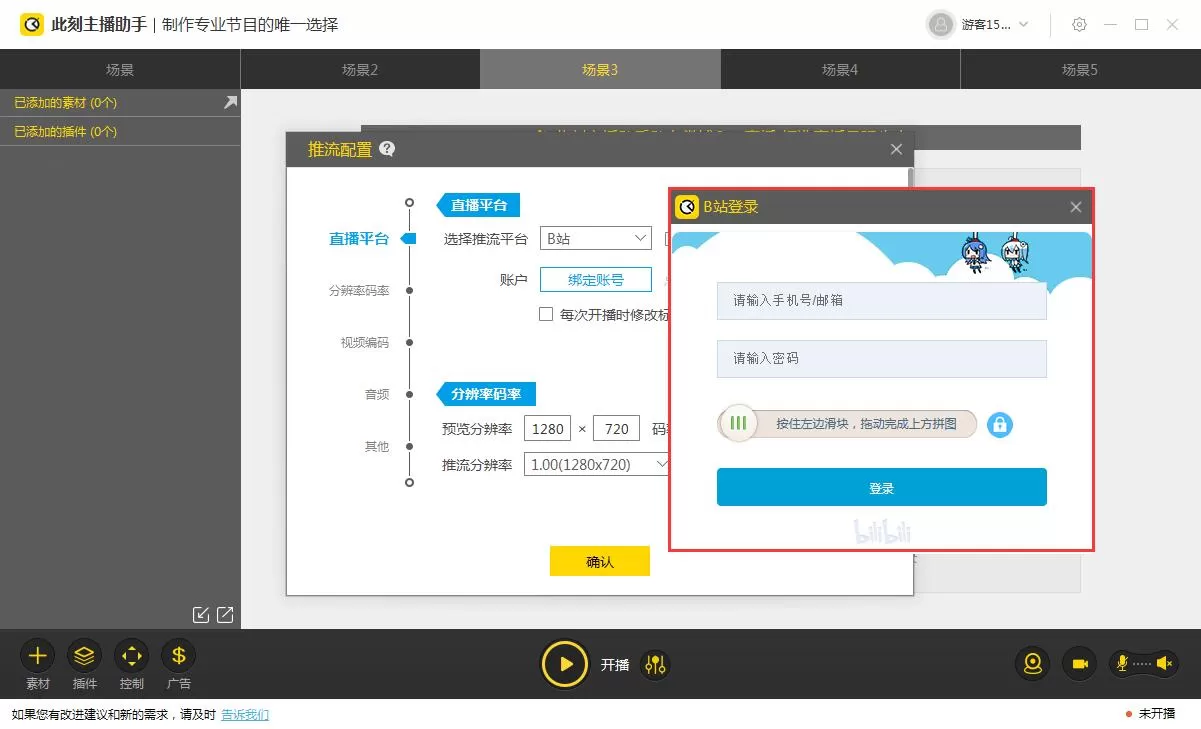This screenshot has height=729, width=1201.
Task: Expand the 游客 account dropdown arrow
Action: click(x=1023, y=24)
